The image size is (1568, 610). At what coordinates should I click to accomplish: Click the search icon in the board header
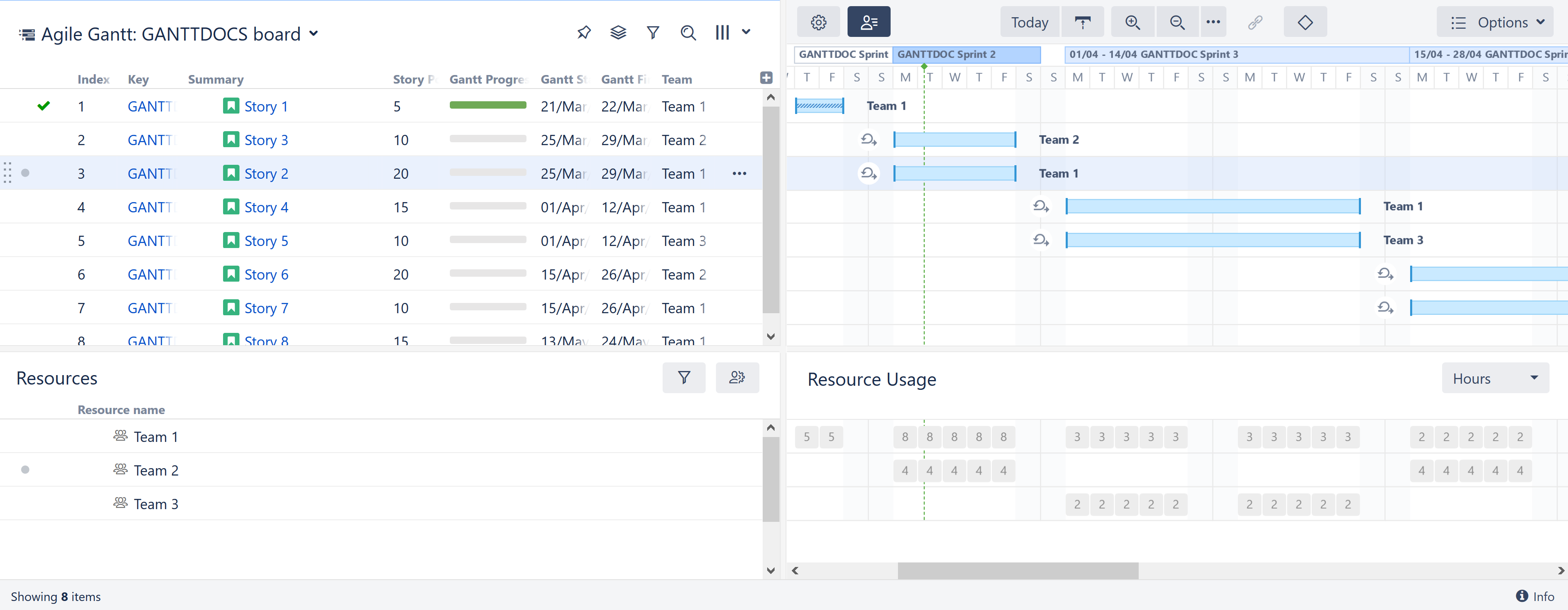coord(688,32)
